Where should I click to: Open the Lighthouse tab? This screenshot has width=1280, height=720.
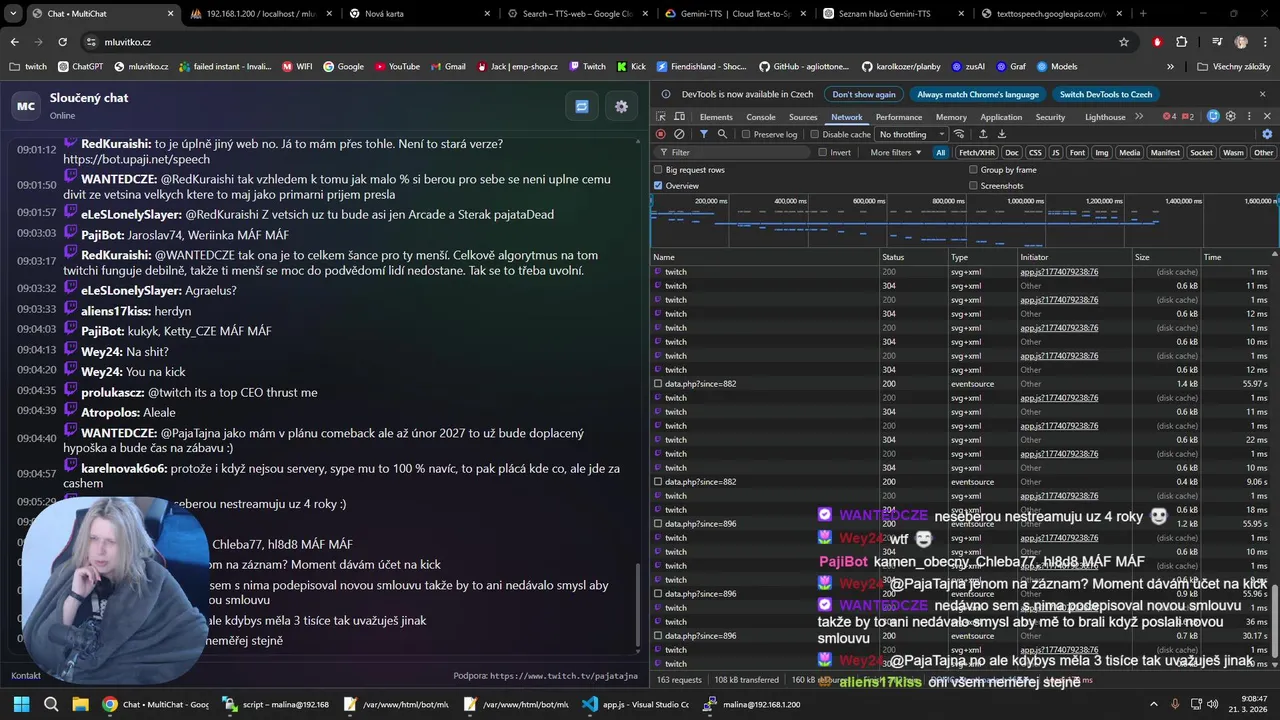[x=1105, y=117]
